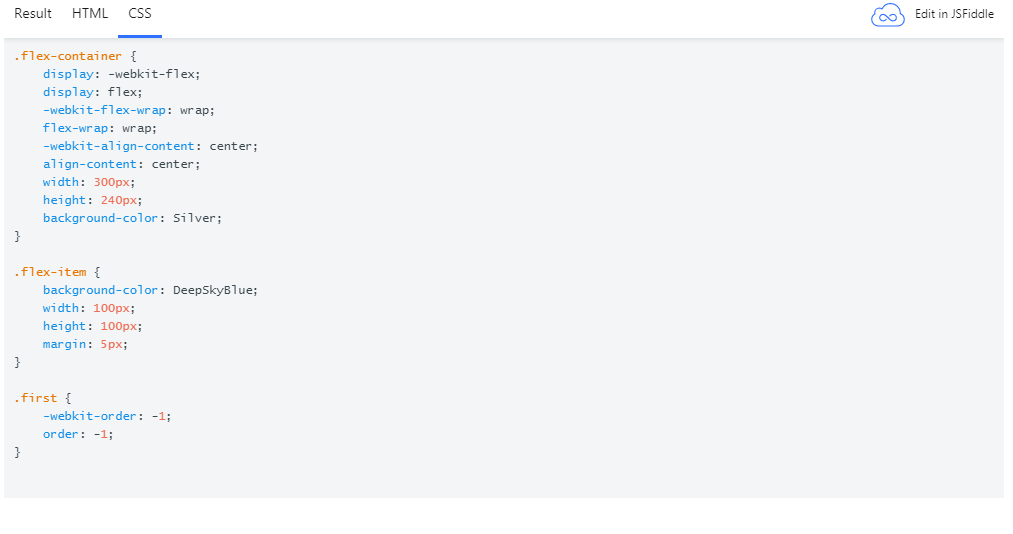Click the align-content: center line
This screenshot has height=534, width=1013.
[x=121, y=164]
